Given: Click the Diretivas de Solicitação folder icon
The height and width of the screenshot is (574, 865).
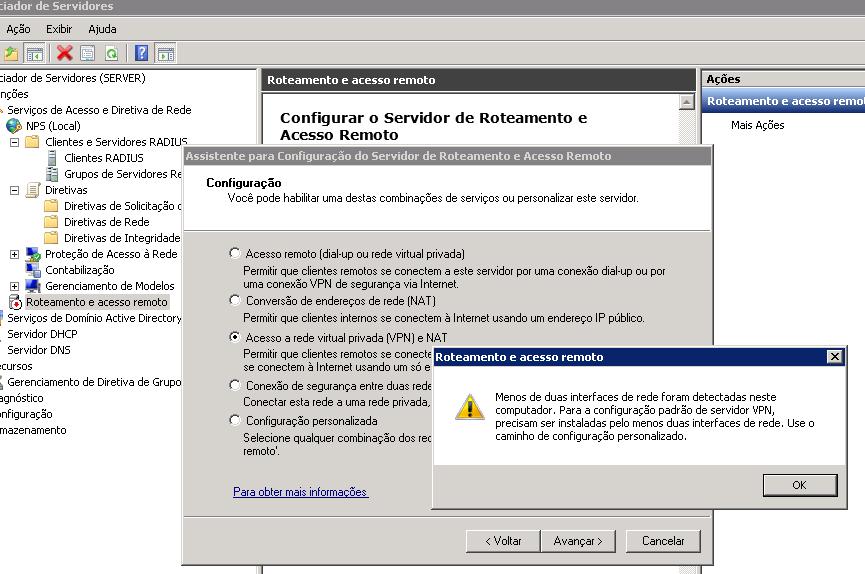Looking at the screenshot, I should (x=51, y=206).
